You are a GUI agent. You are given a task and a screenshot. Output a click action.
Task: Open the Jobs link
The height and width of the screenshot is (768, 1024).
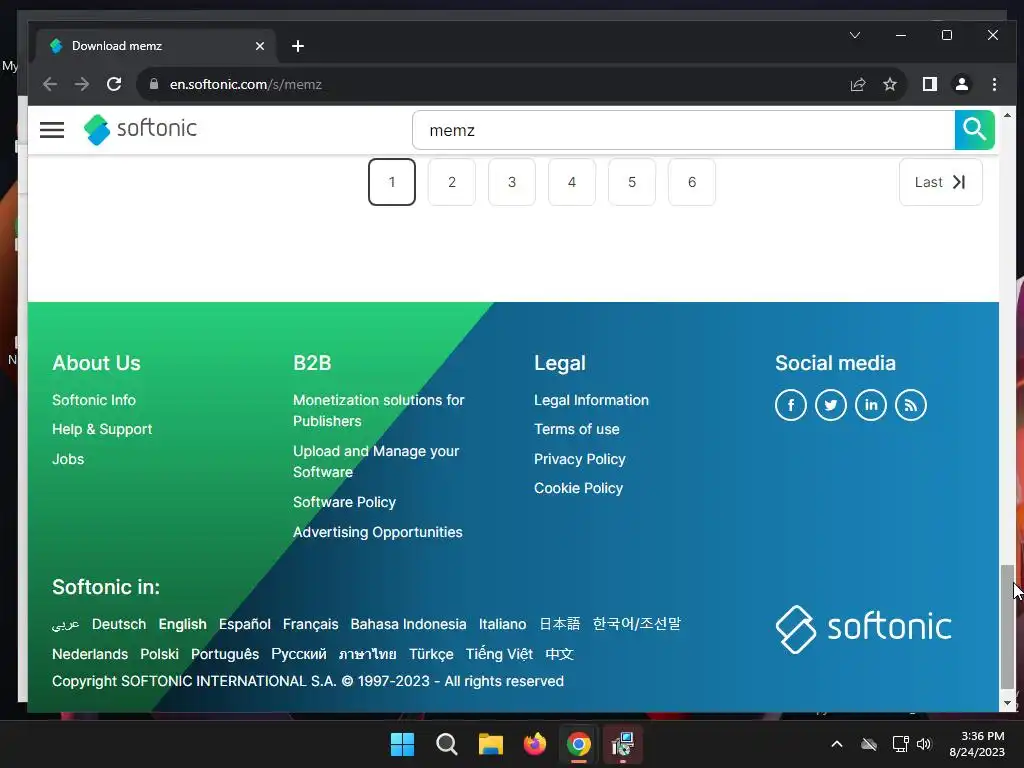click(68, 459)
